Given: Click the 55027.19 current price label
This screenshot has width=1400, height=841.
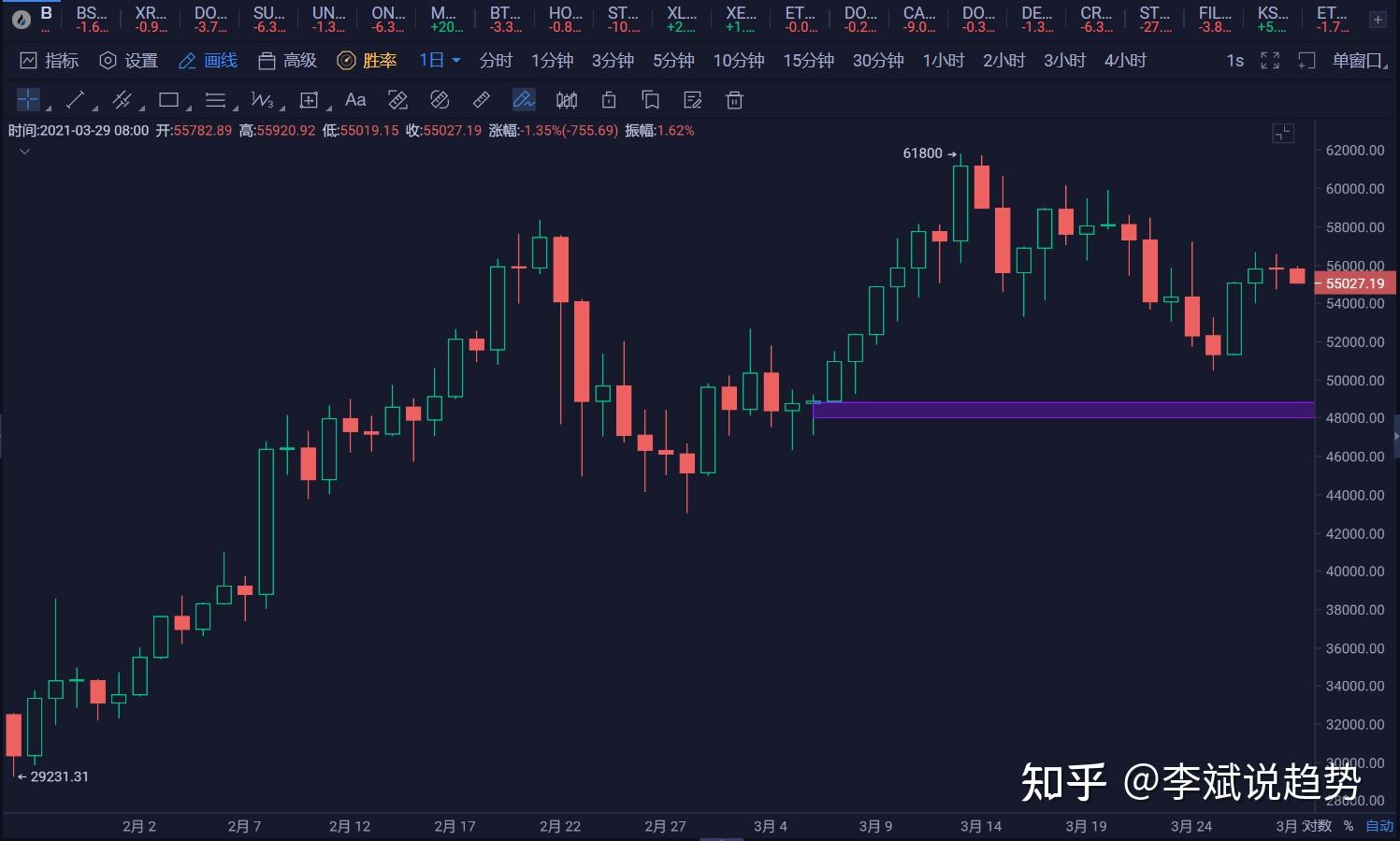Looking at the screenshot, I should pos(1355,283).
